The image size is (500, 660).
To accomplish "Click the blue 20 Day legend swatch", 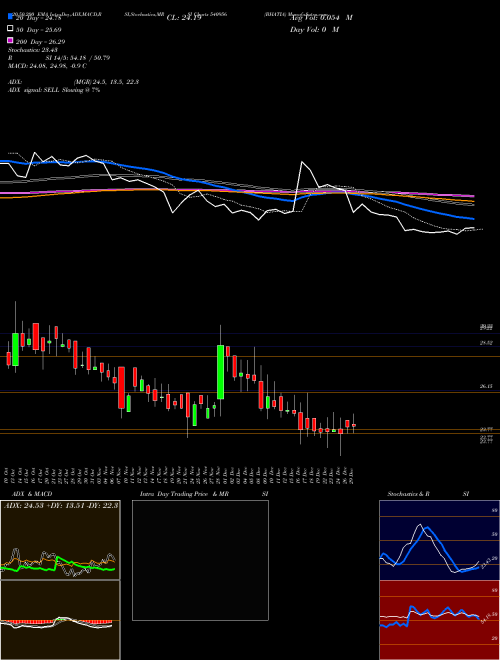I will coord(10,16).
